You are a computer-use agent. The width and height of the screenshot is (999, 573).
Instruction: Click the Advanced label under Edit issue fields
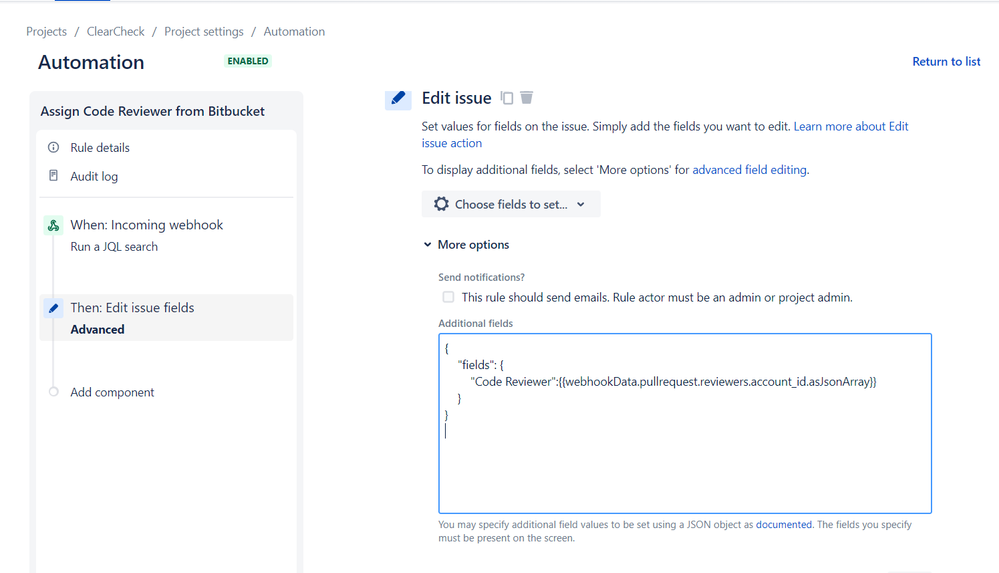coord(97,330)
